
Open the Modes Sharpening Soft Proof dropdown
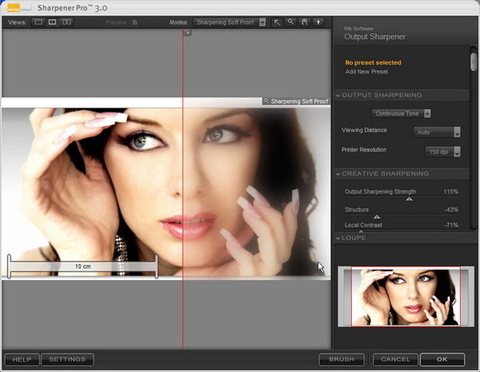[230, 22]
